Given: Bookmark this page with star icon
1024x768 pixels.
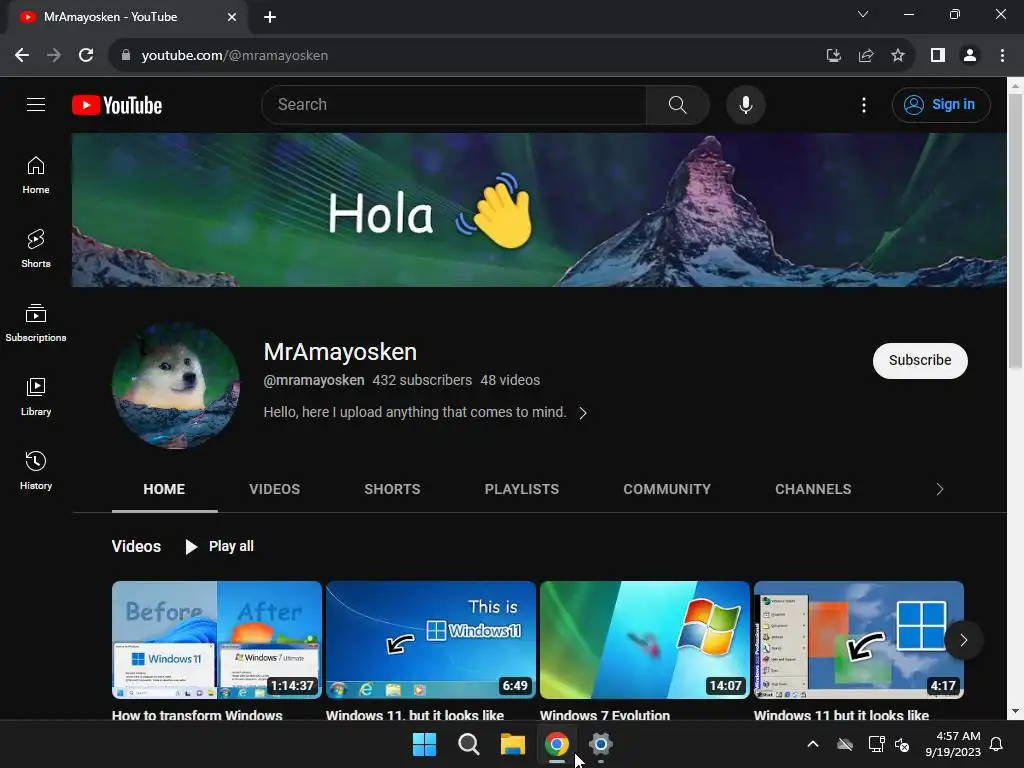Looking at the screenshot, I should click(x=898, y=56).
